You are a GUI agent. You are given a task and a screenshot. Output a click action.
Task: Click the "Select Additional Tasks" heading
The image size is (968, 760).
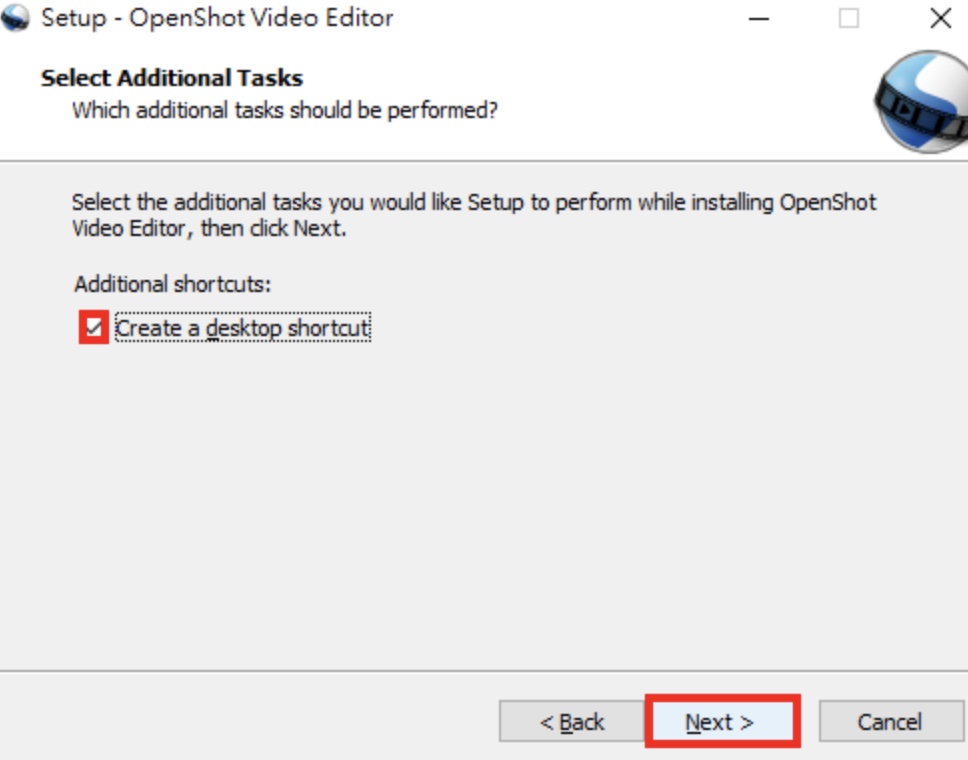point(172,78)
